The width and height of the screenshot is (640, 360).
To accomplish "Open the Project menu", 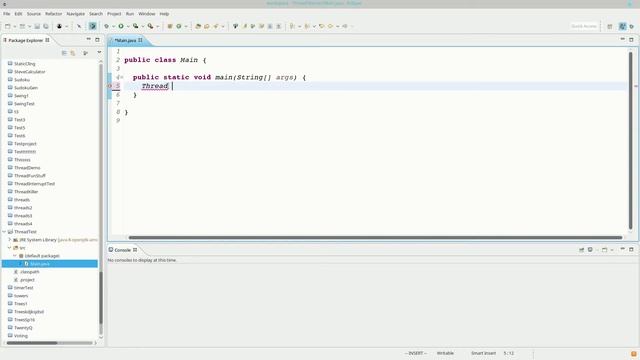I will [114, 14].
